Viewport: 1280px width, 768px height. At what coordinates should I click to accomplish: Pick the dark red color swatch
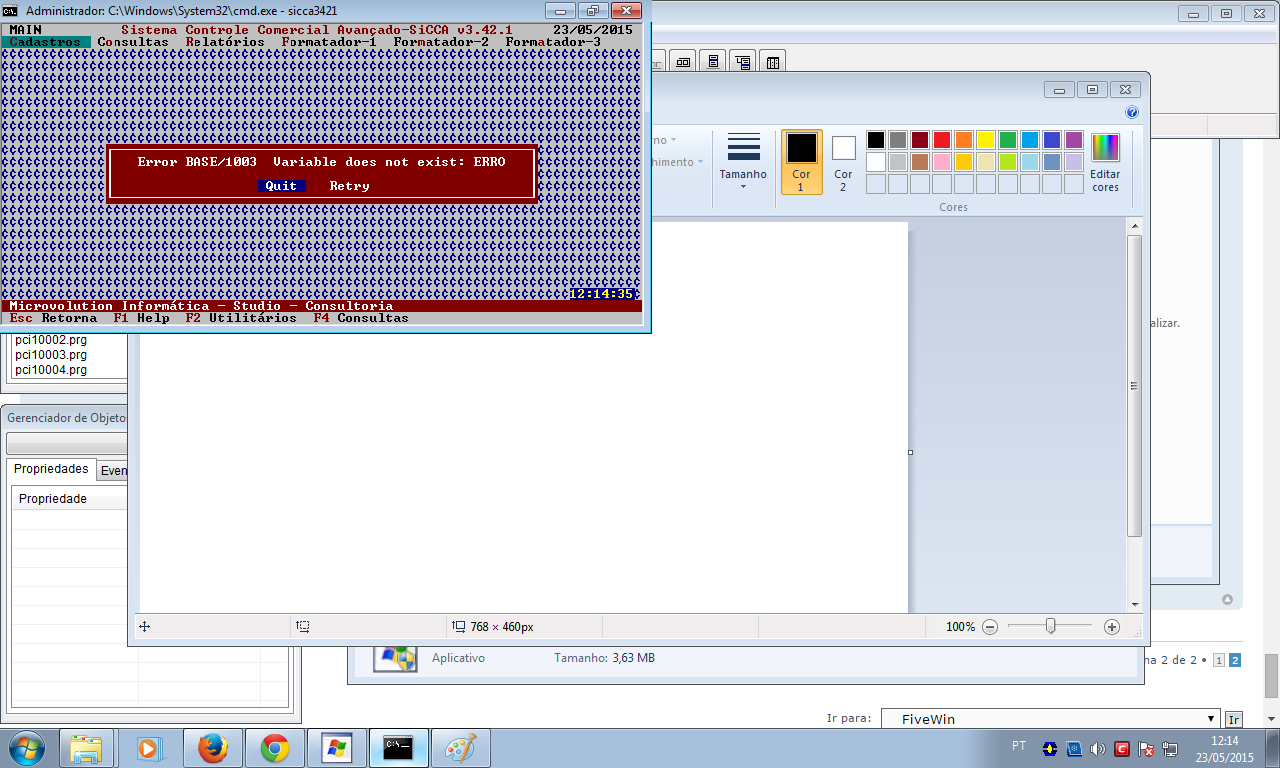pos(920,140)
